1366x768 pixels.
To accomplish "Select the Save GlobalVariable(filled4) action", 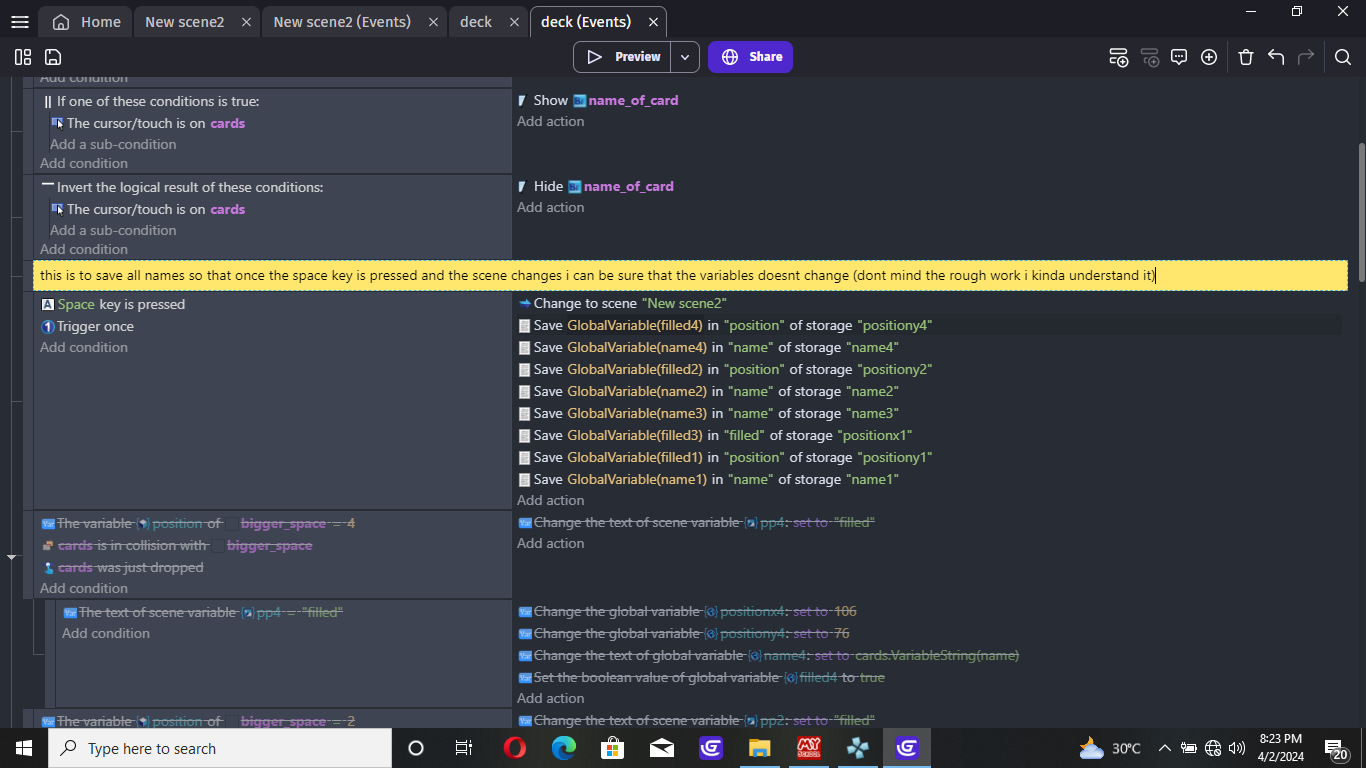I will point(726,325).
